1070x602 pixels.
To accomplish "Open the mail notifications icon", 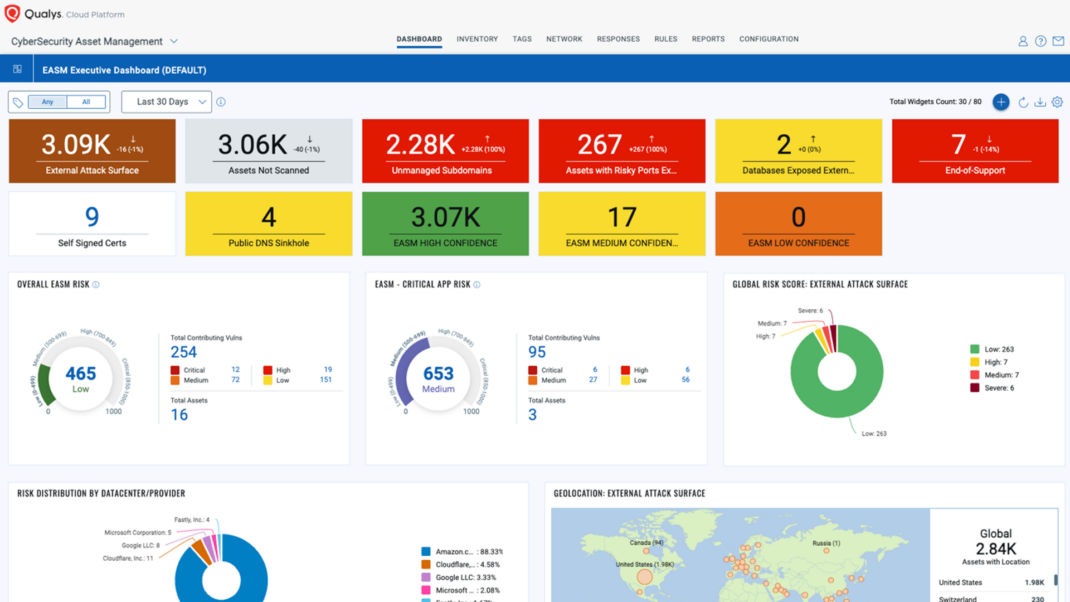I will tap(1057, 41).
